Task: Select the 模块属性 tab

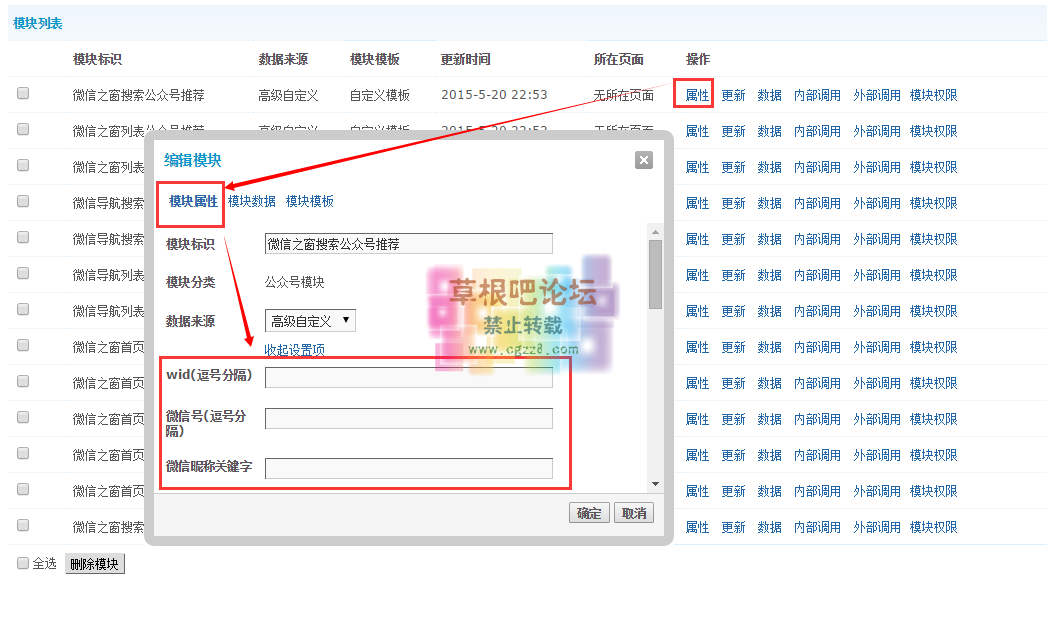Action: (190, 201)
